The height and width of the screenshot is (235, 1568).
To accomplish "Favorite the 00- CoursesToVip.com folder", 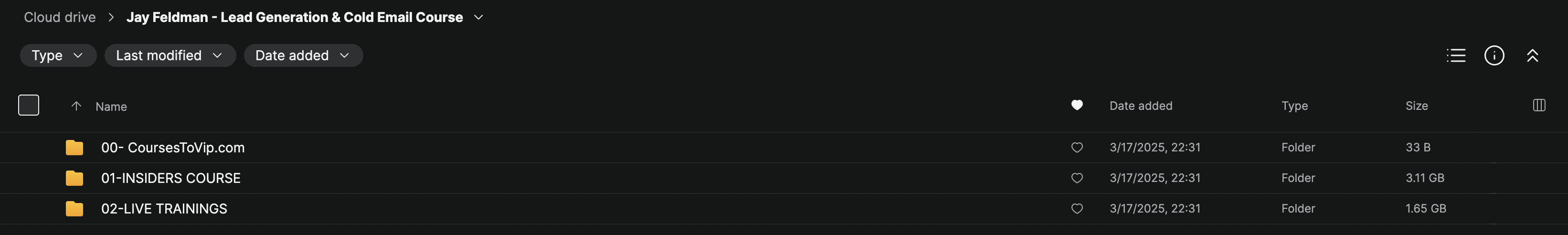I will [1077, 148].
